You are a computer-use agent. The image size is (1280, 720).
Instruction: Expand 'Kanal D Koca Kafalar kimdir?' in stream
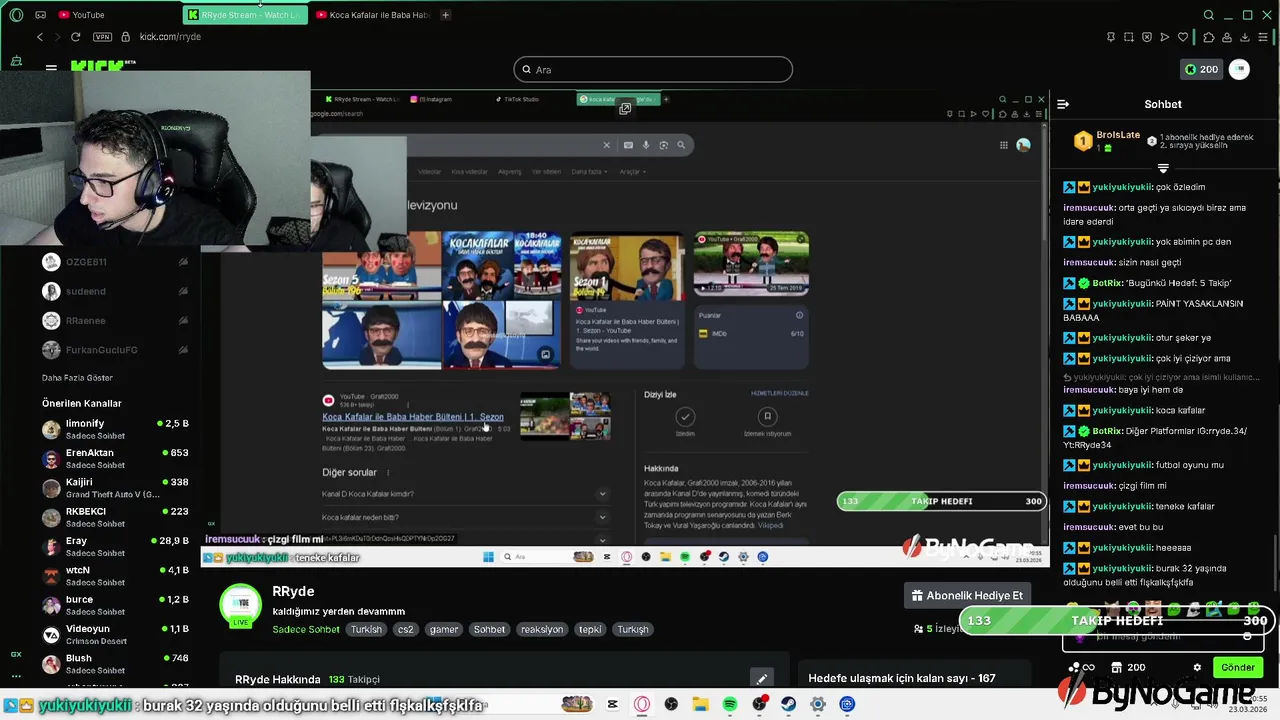tap(465, 494)
